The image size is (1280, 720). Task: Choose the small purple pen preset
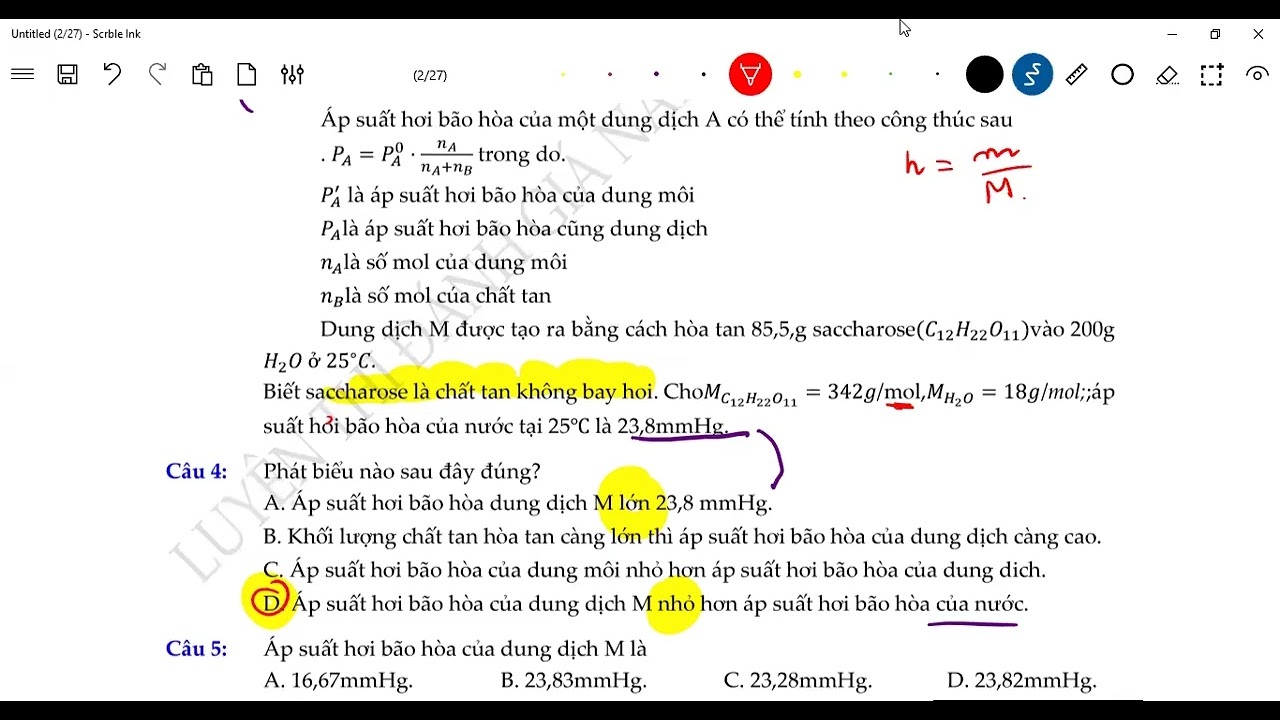click(656, 74)
